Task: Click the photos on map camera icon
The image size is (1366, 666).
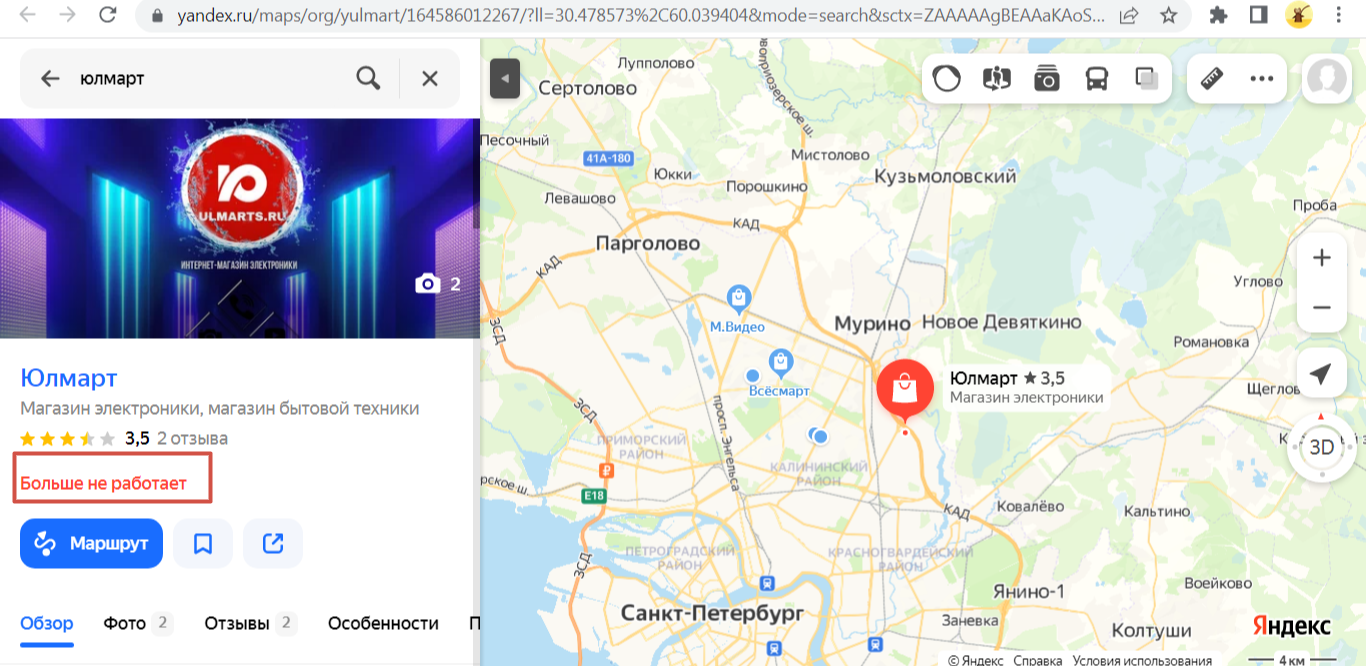Action: point(1046,78)
